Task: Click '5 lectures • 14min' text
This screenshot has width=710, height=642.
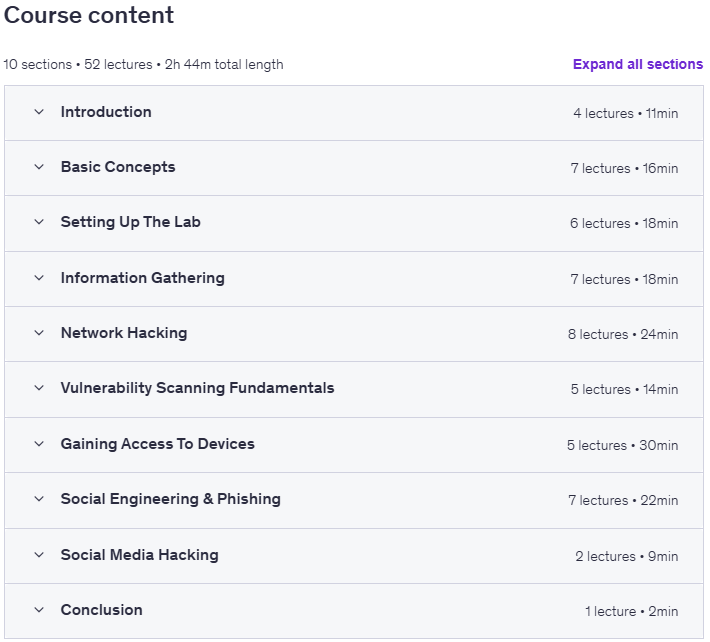Action: [624, 389]
